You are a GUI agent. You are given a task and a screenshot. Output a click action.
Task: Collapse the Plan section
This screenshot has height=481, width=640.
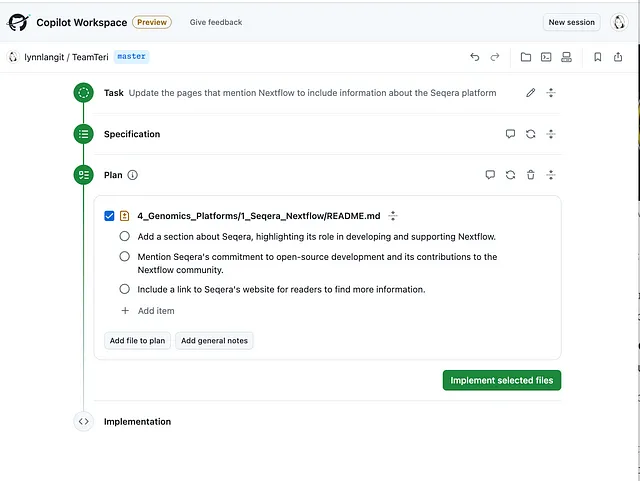click(x=551, y=175)
